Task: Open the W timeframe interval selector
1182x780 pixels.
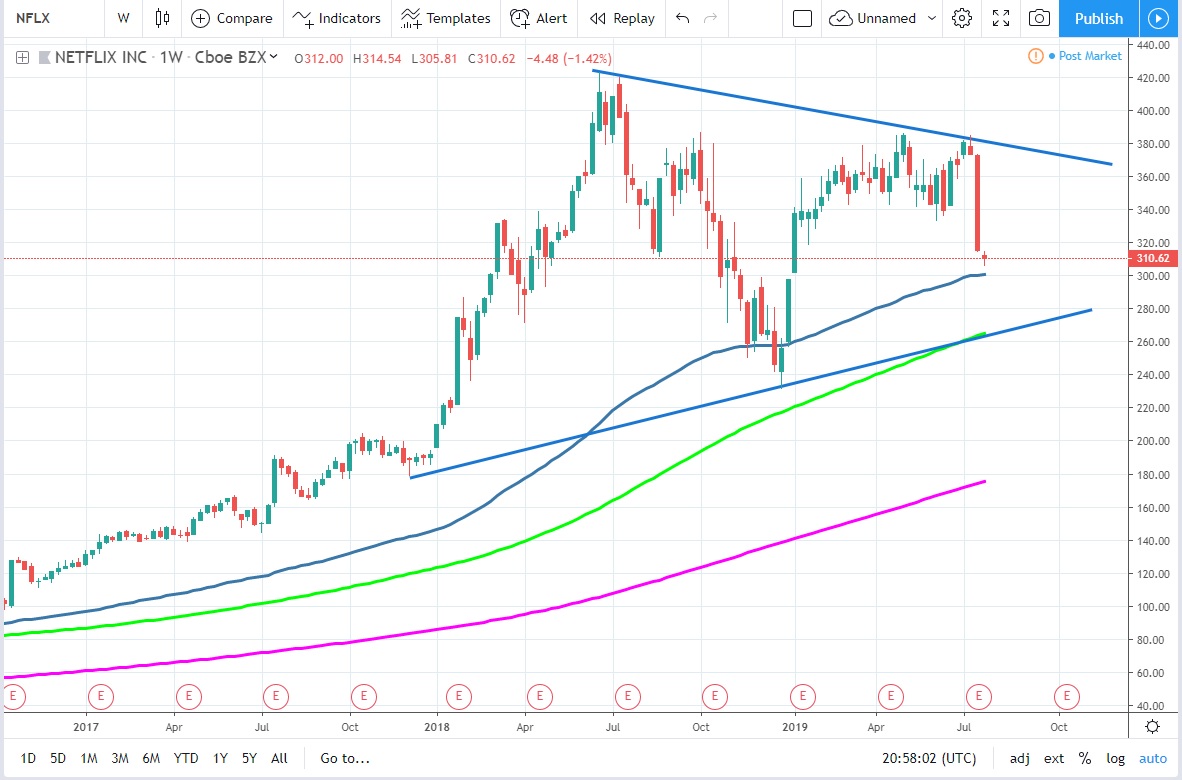Action: 124,18
